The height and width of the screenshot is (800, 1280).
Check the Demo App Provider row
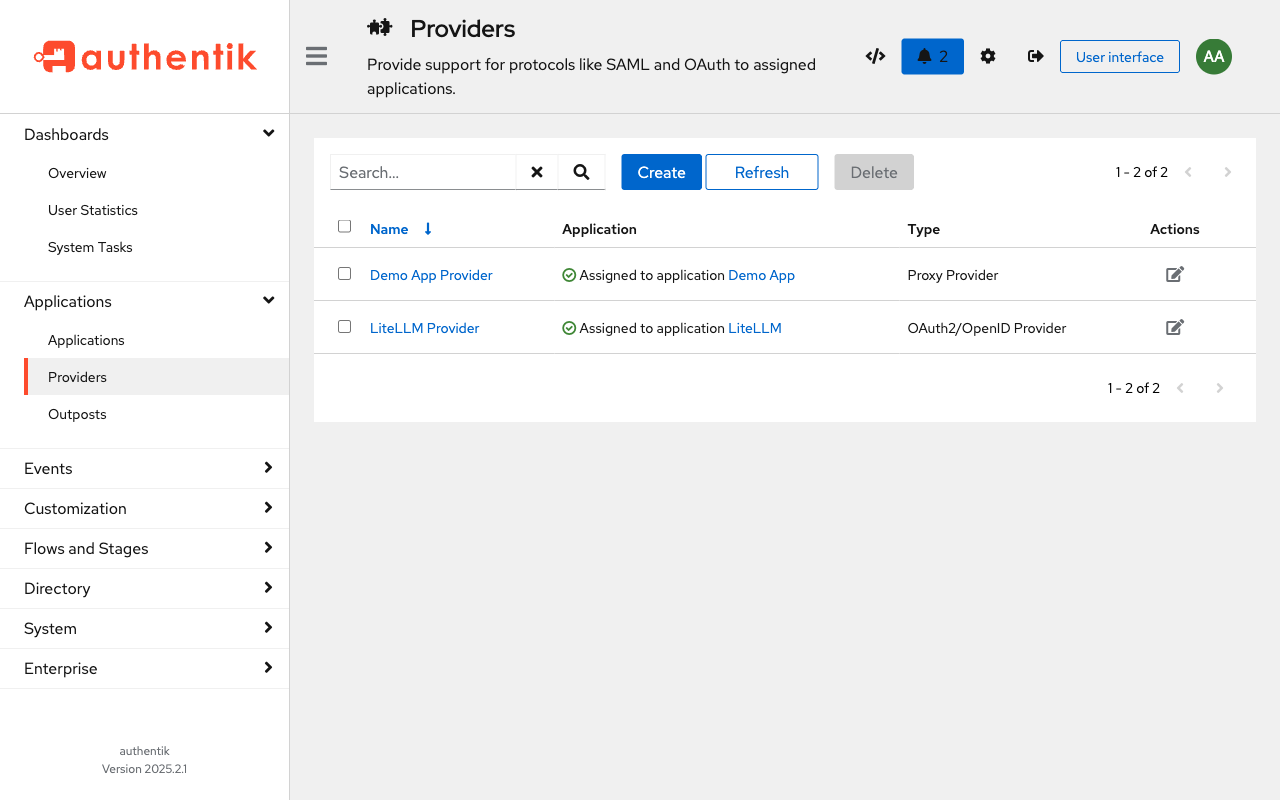(345, 273)
